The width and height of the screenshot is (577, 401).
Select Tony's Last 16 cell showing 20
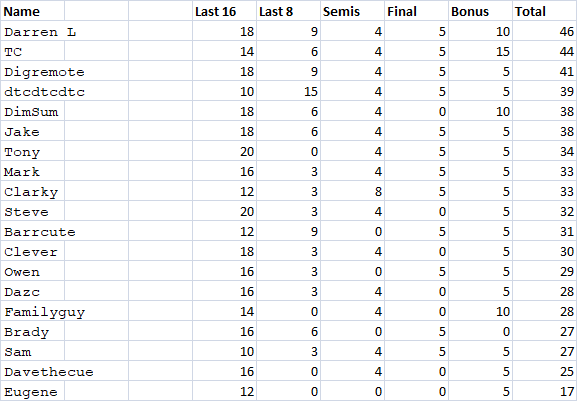pos(224,151)
